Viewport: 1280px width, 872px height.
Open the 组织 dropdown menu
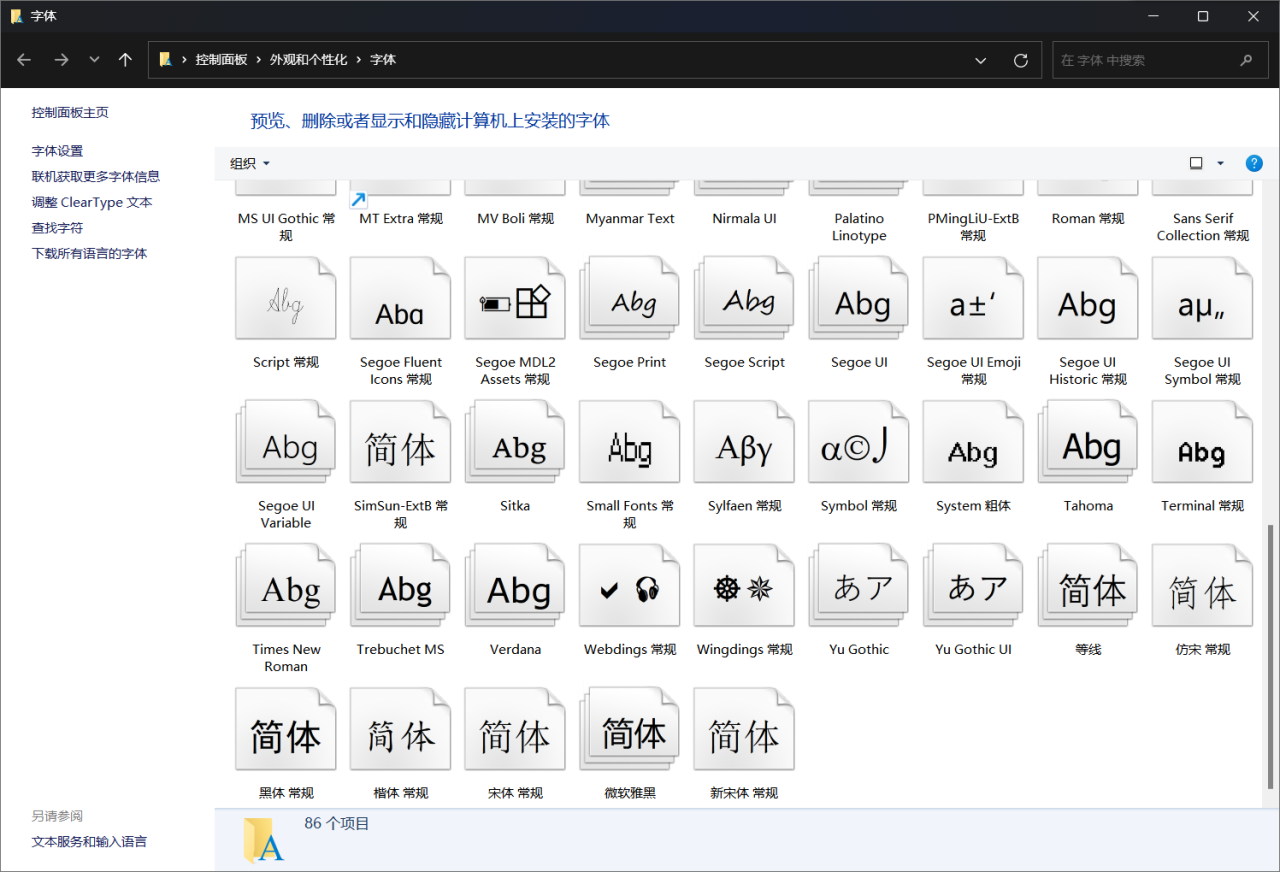point(250,163)
